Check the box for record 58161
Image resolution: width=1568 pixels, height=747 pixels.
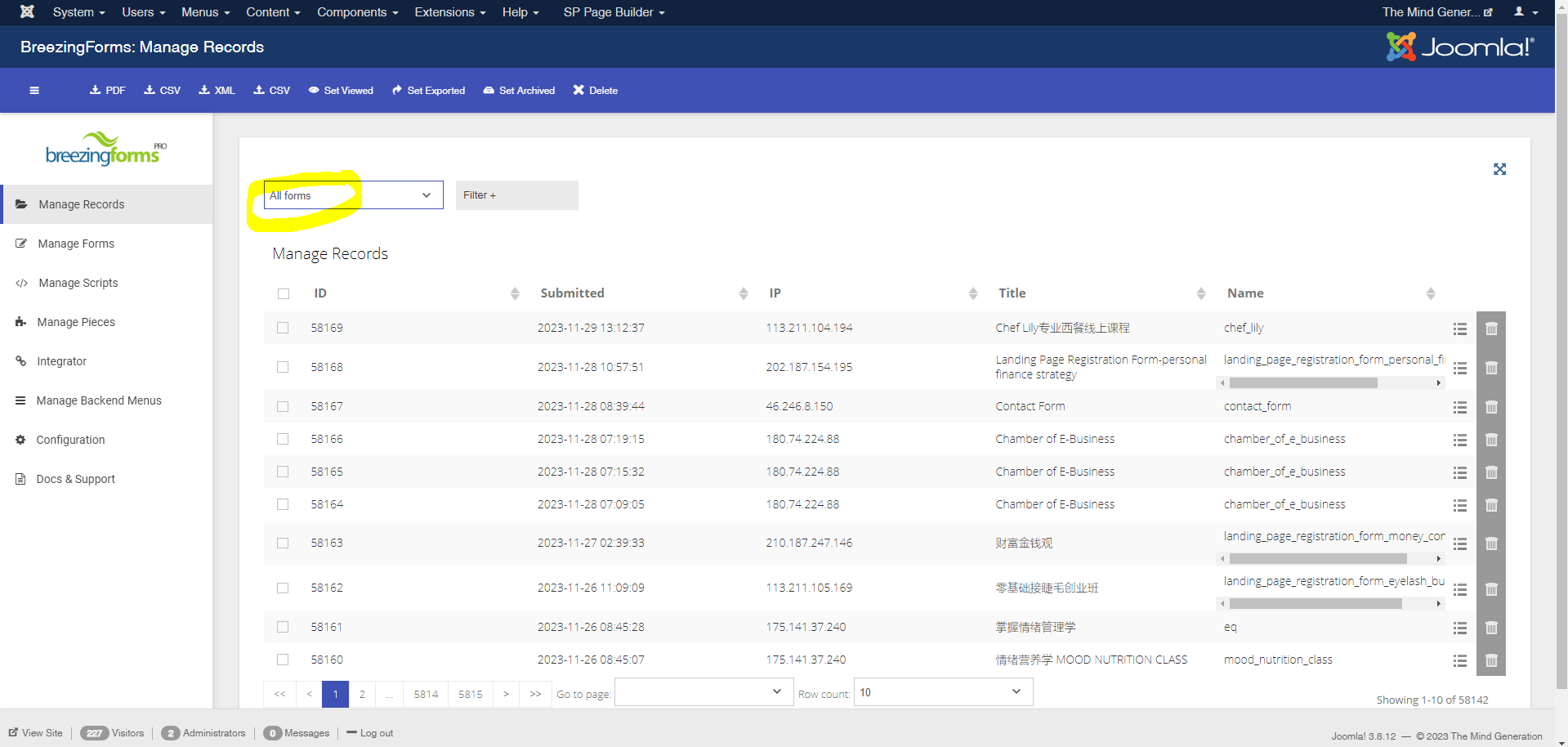283,627
